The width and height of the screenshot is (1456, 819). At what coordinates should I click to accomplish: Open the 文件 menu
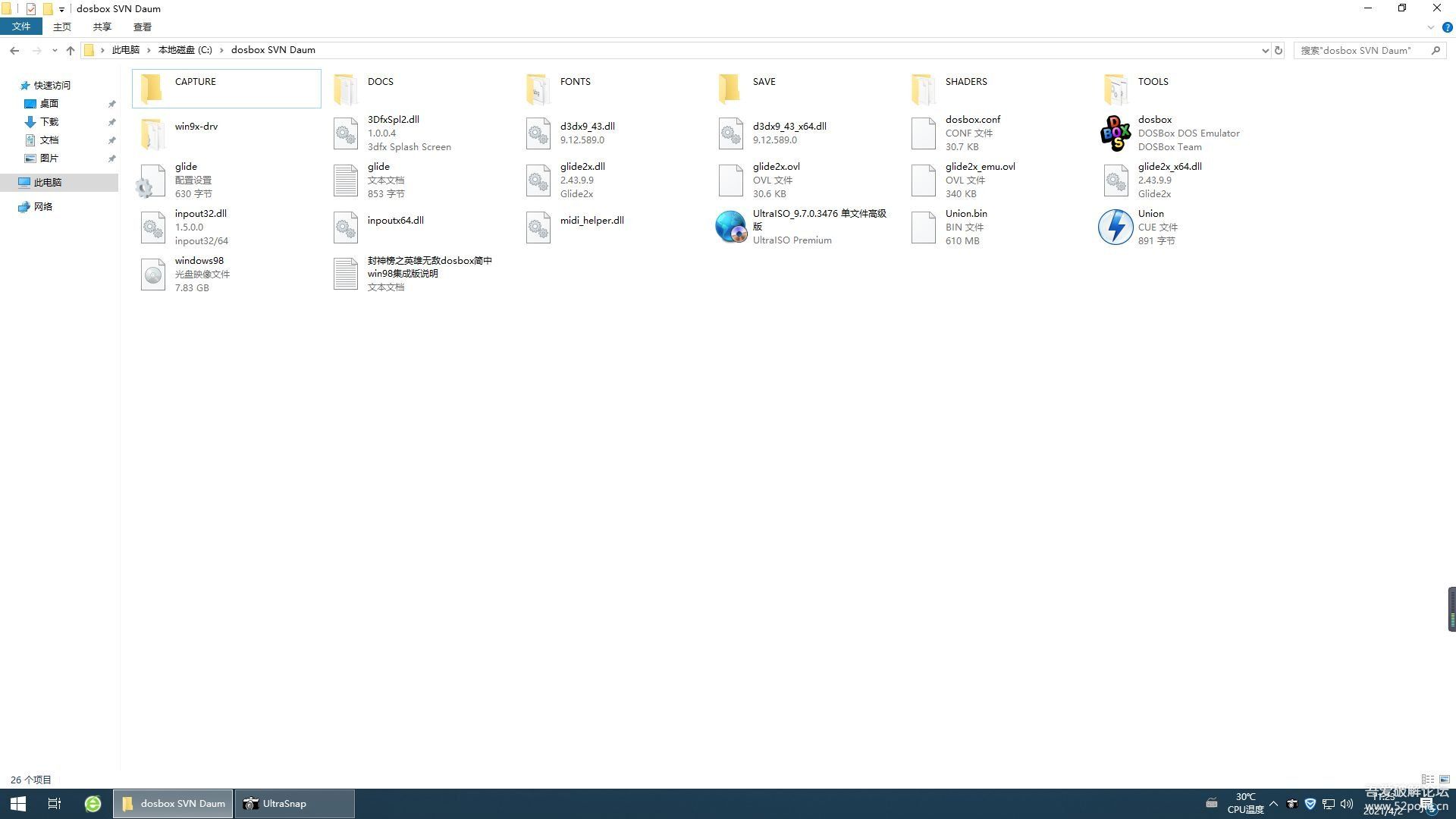coord(20,27)
